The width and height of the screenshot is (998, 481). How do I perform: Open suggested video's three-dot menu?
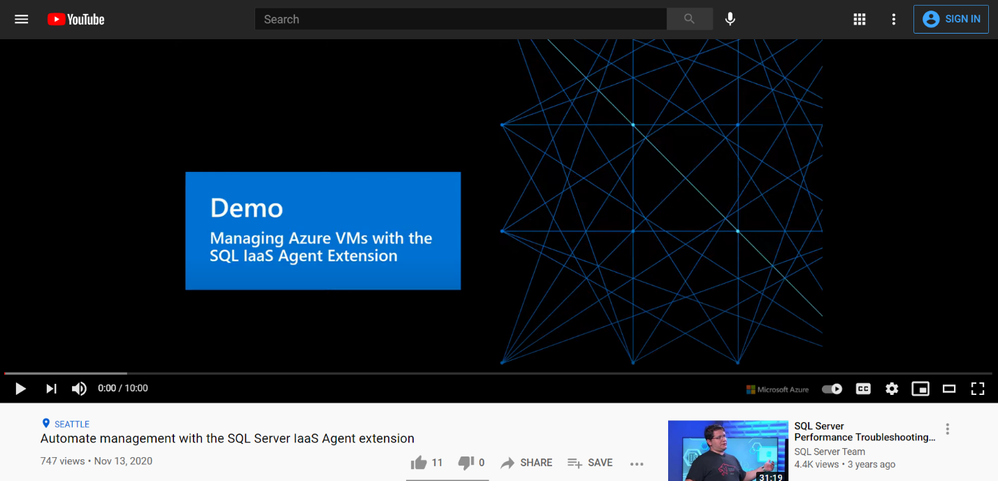(x=947, y=429)
